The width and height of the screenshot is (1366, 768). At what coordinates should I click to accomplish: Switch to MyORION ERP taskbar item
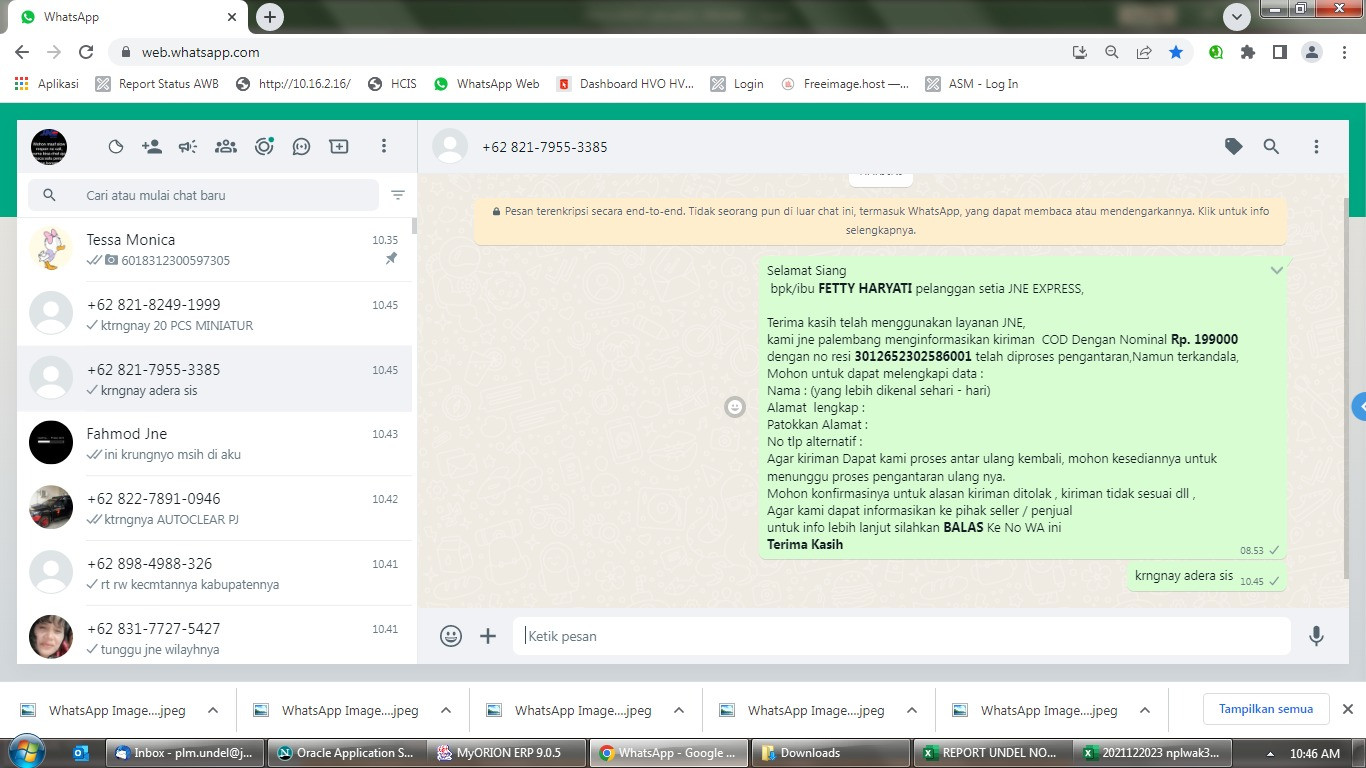point(508,753)
